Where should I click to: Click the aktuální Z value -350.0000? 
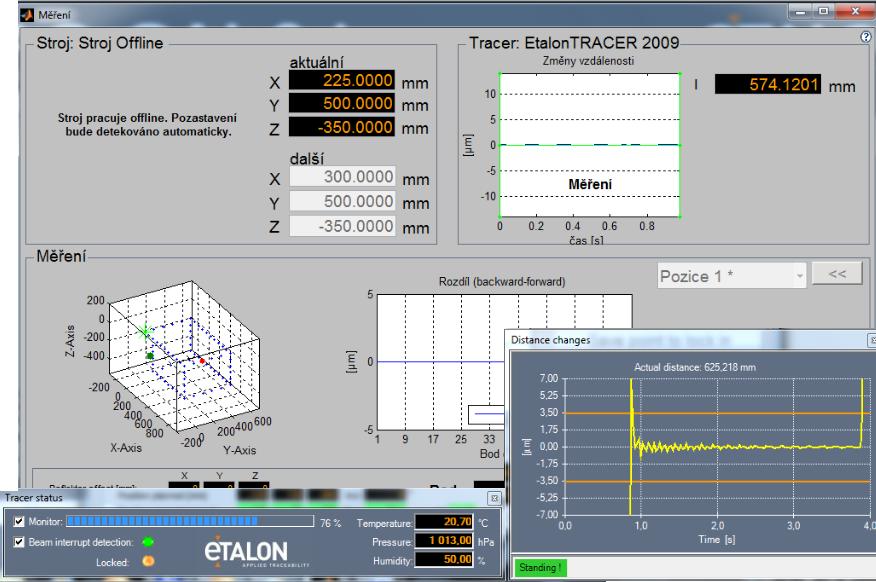click(x=341, y=127)
